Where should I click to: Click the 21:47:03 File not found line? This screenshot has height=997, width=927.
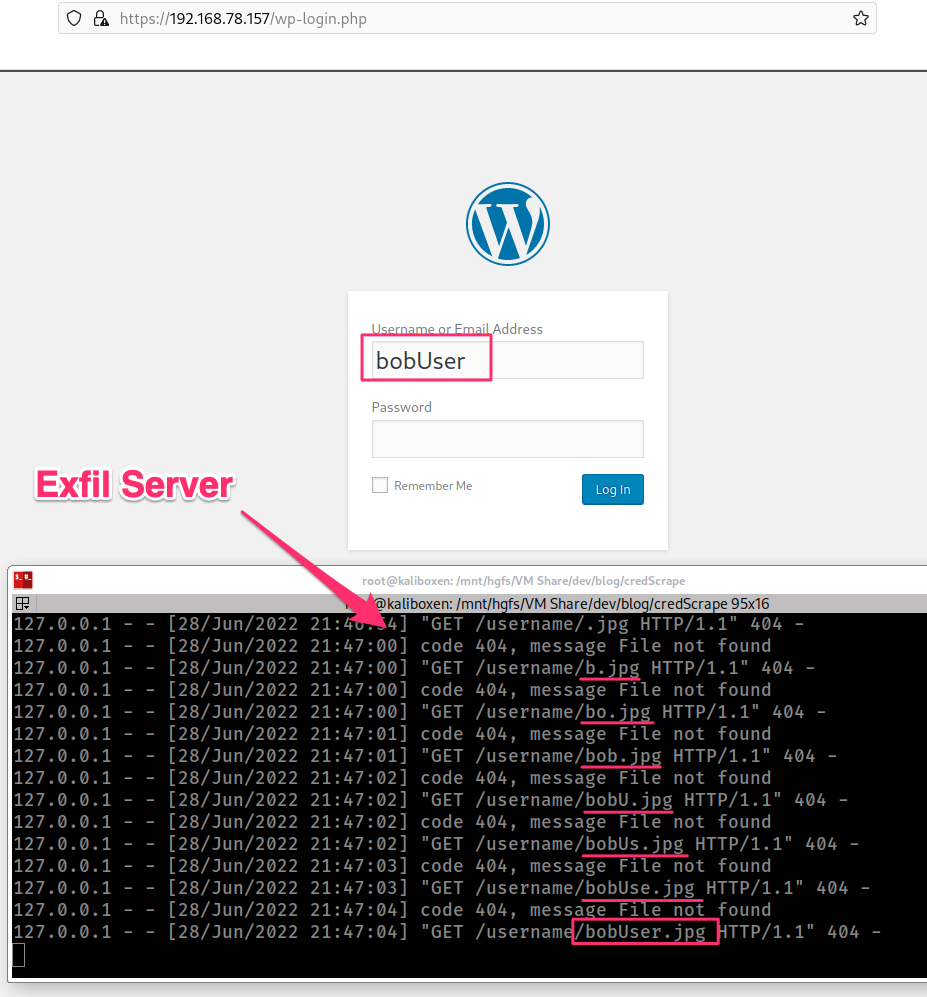[x=392, y=865]
